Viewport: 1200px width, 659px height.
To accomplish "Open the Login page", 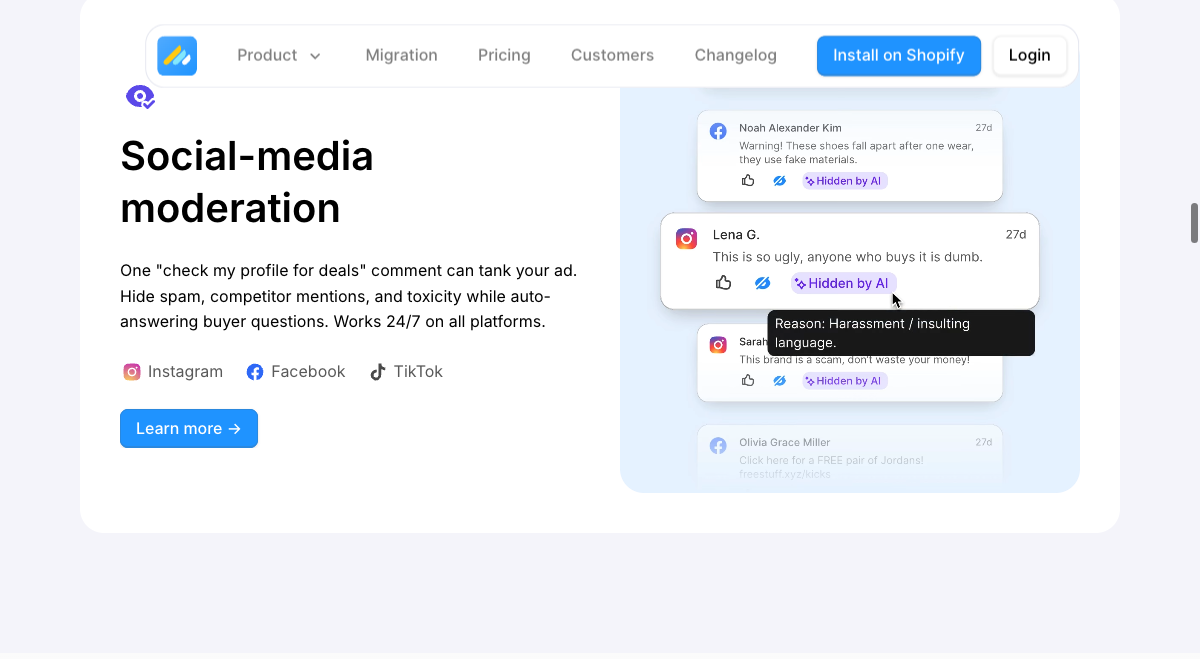I will tap(1030, 55).
